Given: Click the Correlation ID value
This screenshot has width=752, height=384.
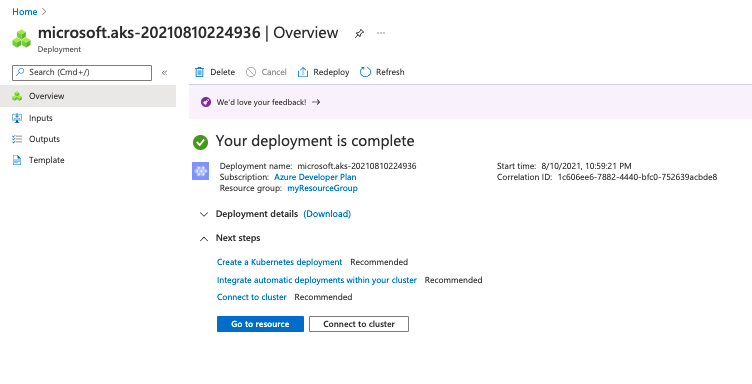Looking at the screenshot, I should click(x=637, y=177).
